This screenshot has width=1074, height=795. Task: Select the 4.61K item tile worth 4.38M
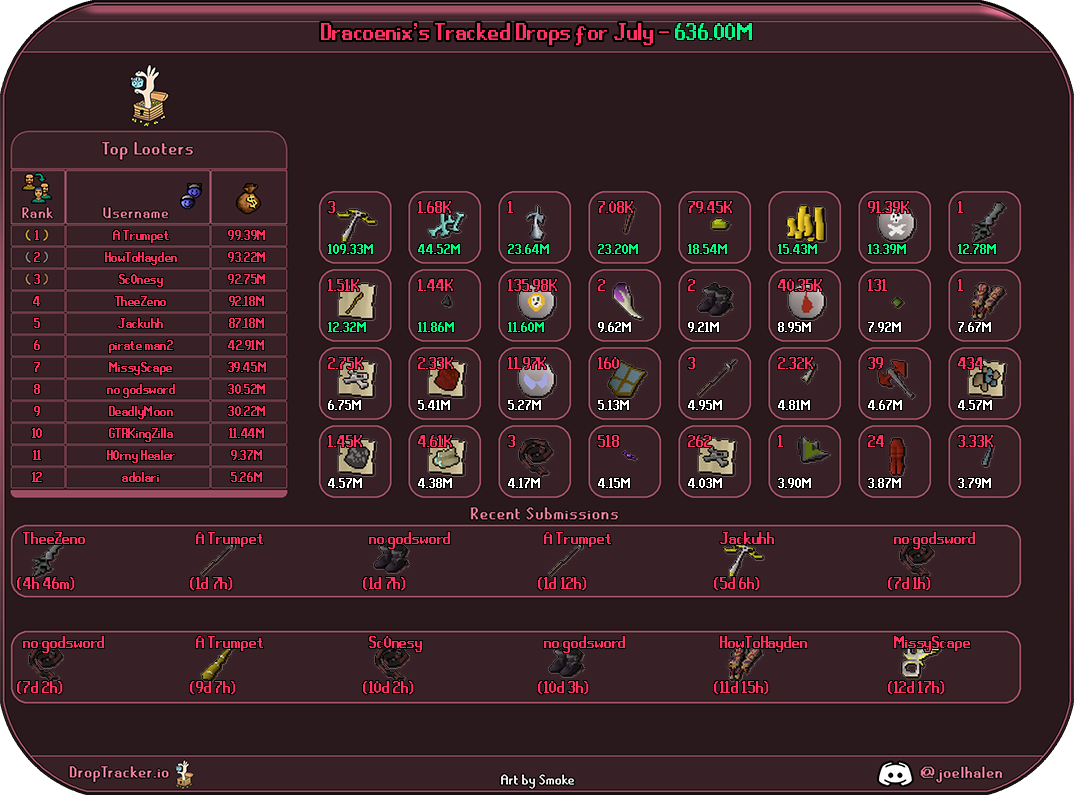(x=445, y=461)
